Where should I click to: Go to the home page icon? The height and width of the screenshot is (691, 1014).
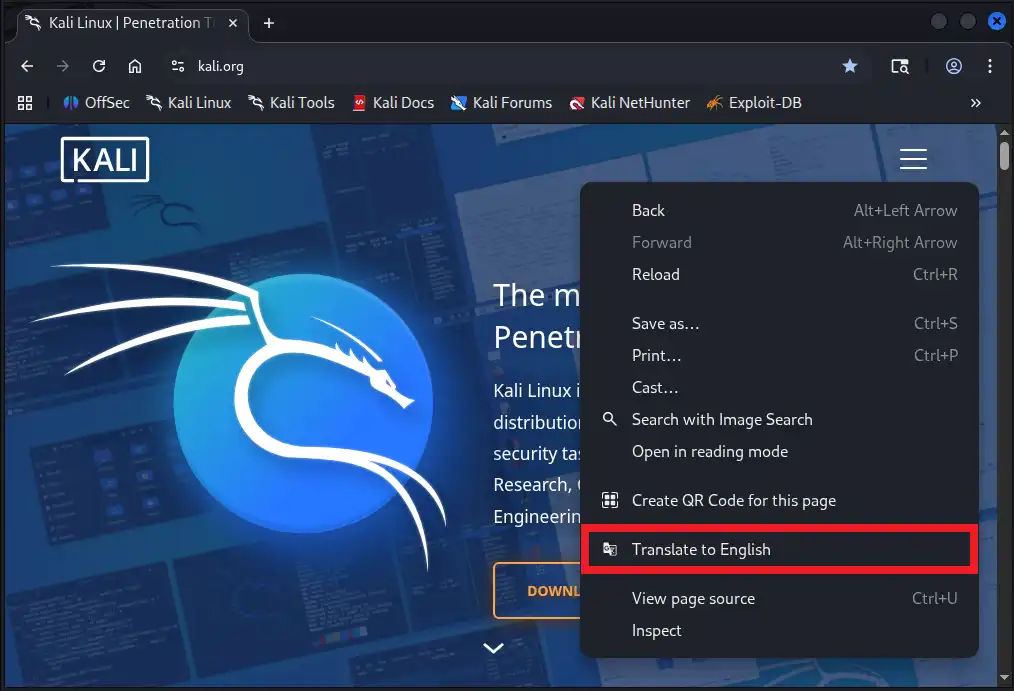coord(135,67)
